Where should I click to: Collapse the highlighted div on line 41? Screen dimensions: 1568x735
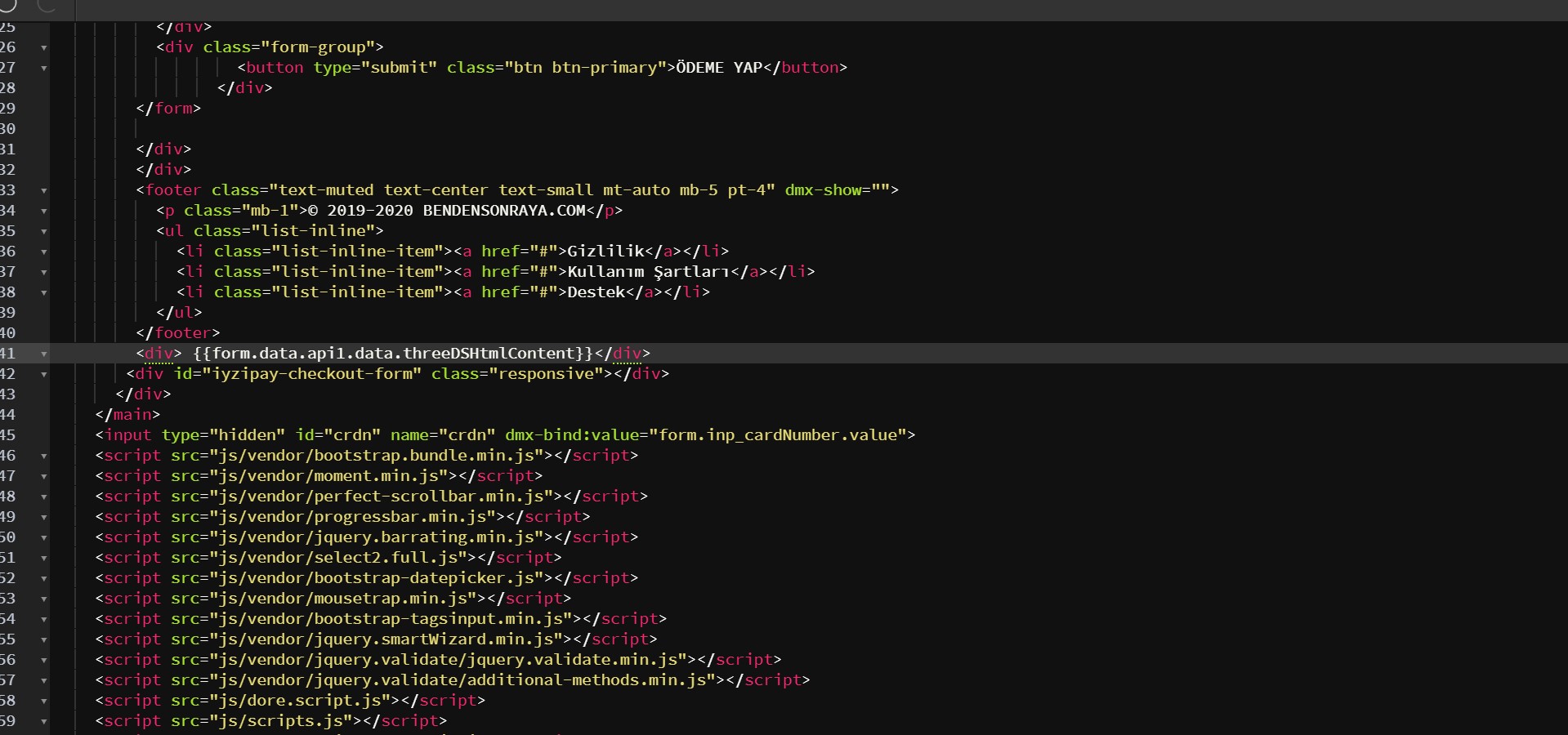coord(44,354)
